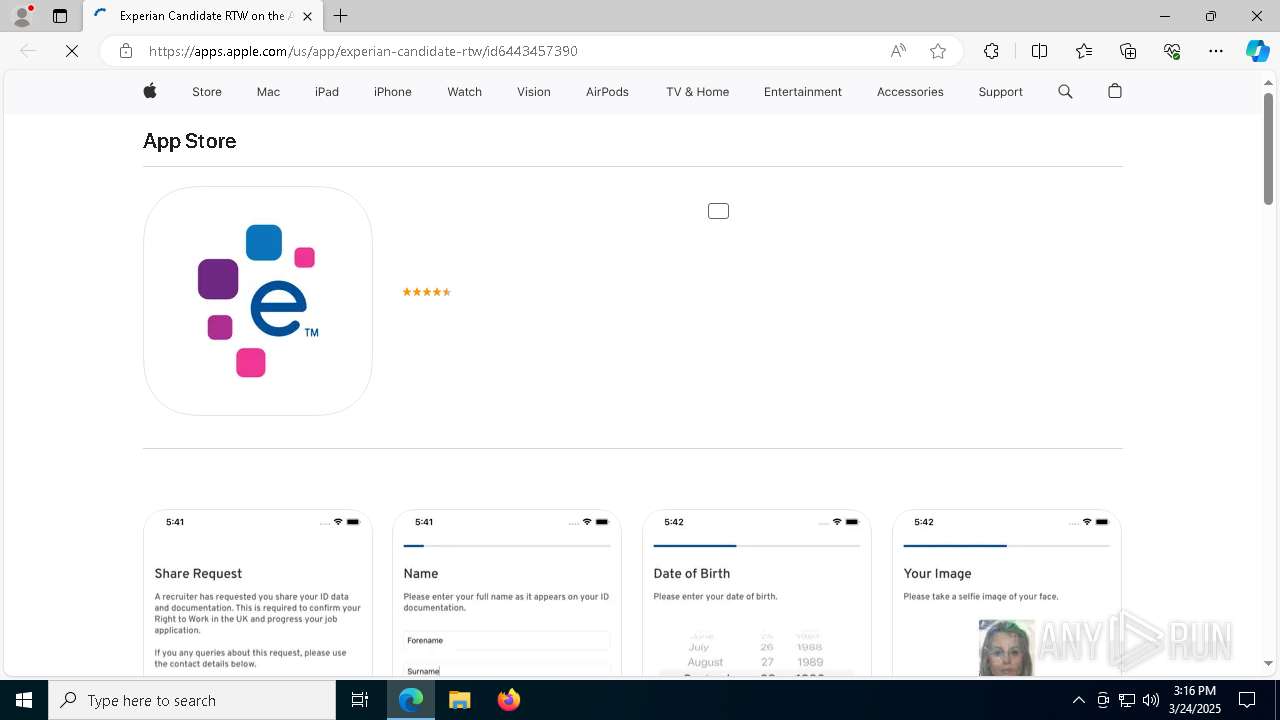This screenshot has height=720, width=1280.
Task: Open the Windows Start menu
Action: (24, 700)
